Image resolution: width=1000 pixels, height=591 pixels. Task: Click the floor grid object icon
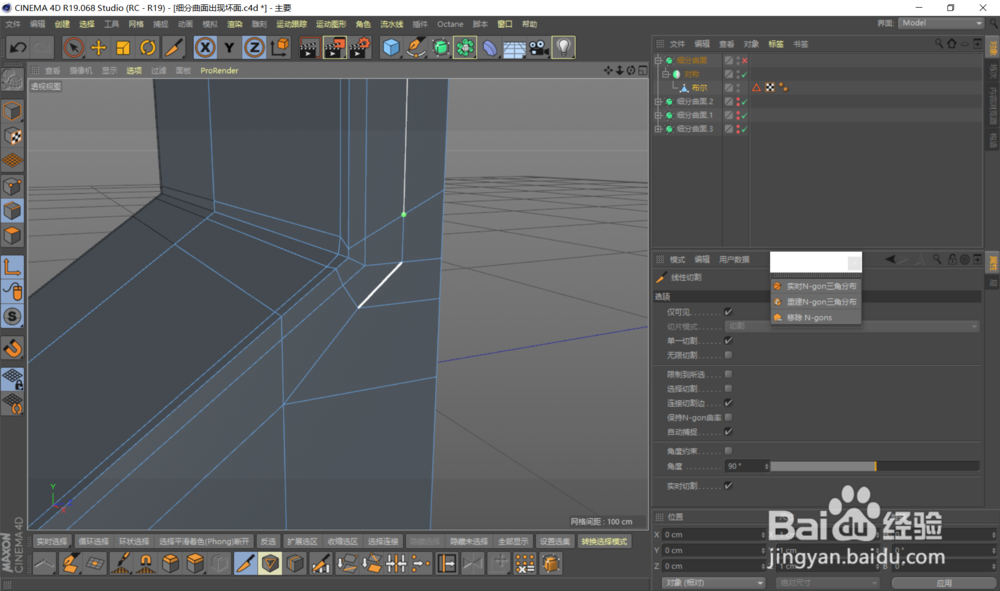(x=514, y=48)
